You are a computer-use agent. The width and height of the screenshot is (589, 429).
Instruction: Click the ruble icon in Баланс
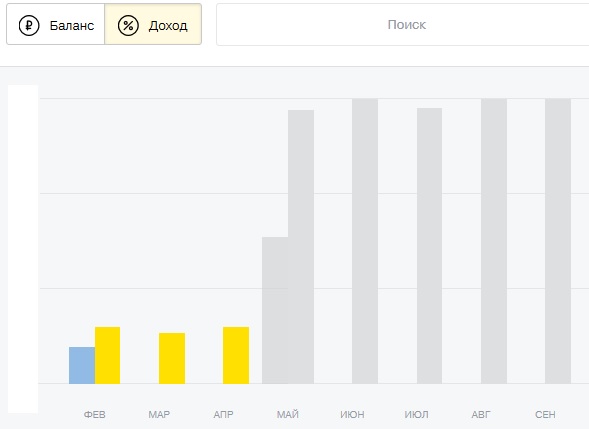pyautogui.click(x=29, y=25)
